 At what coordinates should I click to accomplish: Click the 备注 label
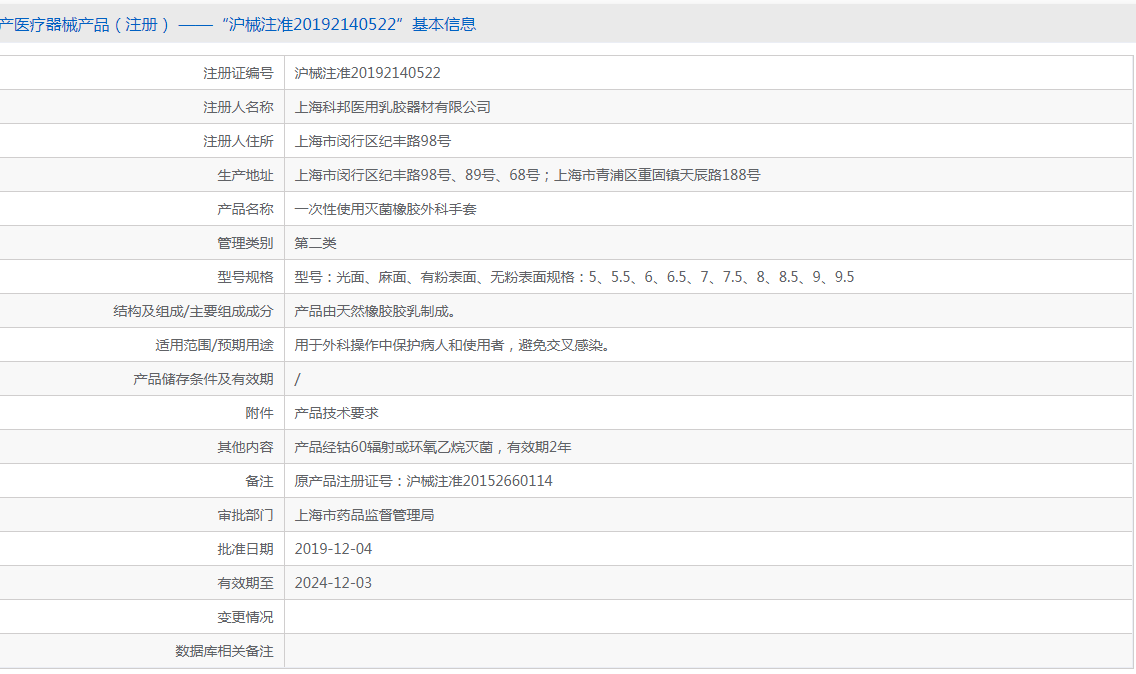point(259,482)
